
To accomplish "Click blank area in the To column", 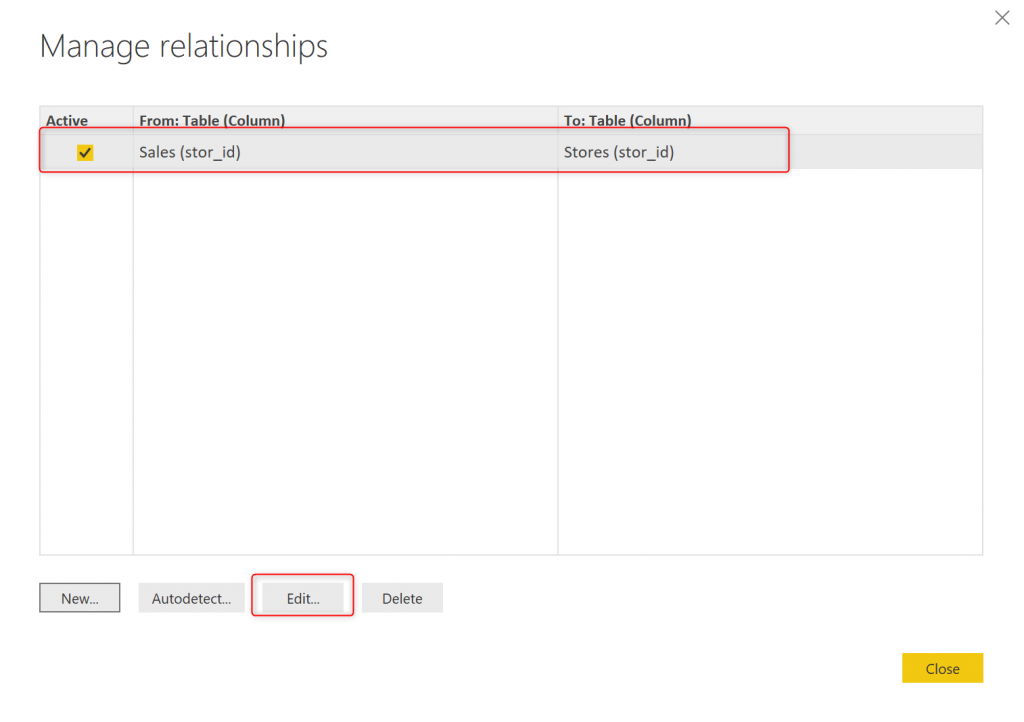I will click(770, 350).
